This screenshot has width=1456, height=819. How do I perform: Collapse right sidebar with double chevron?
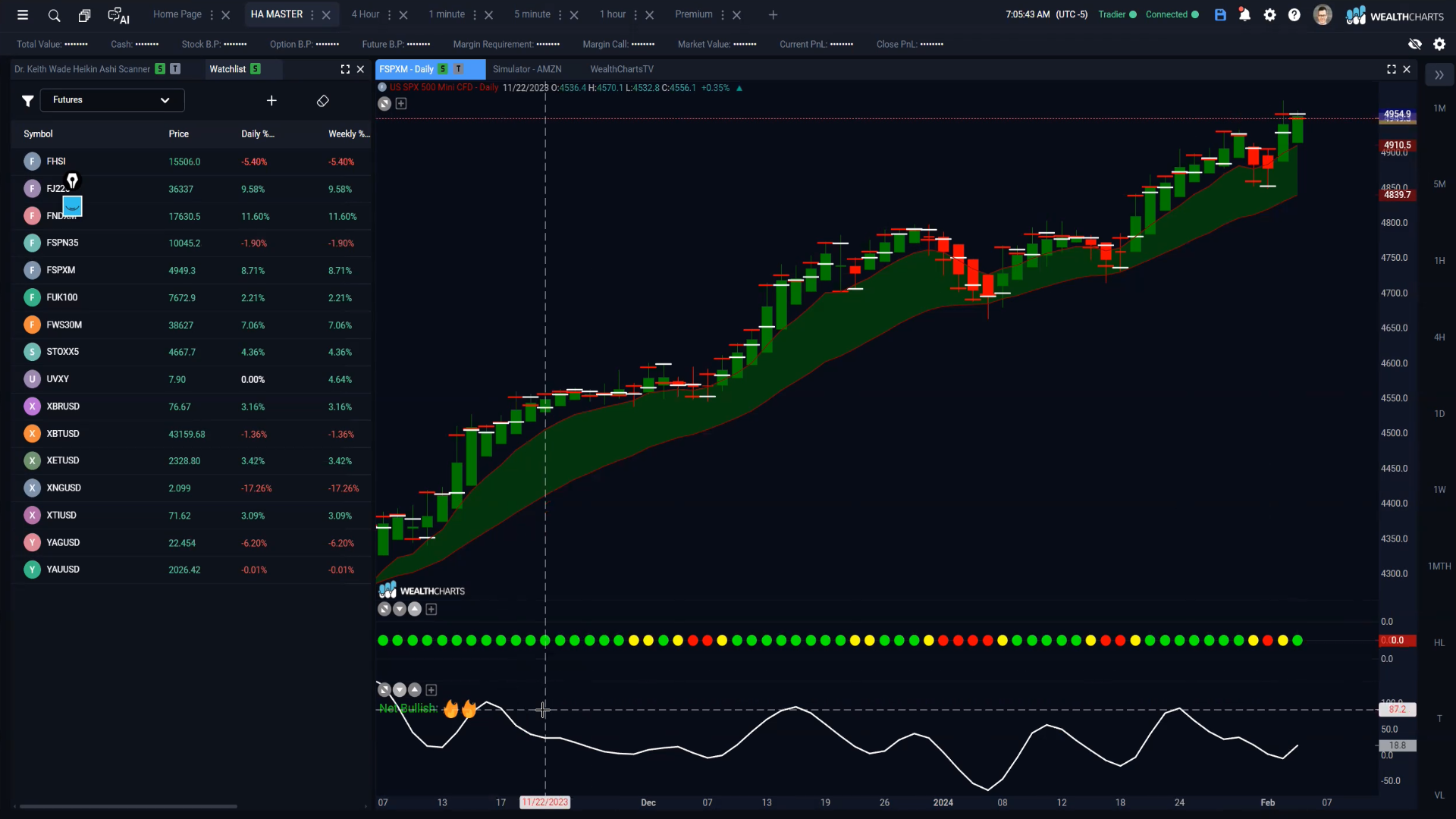click(x=1439, y=75)
